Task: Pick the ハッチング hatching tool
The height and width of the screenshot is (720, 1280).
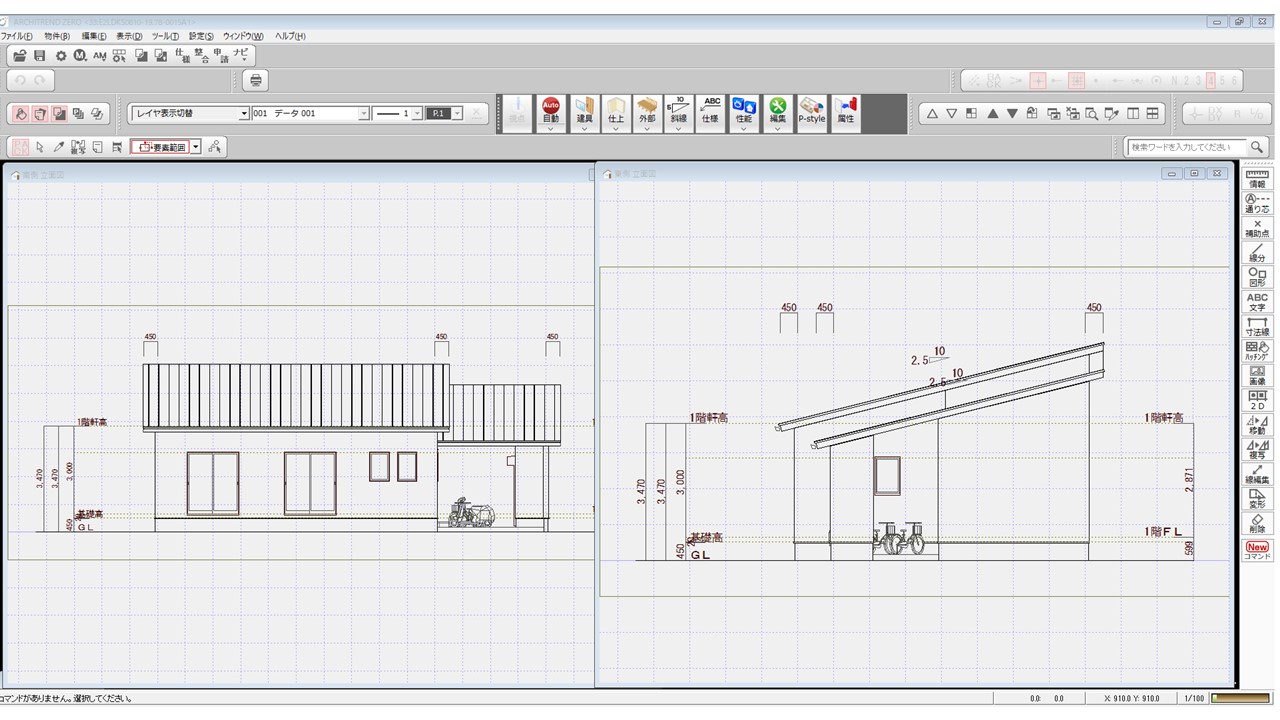Action: pos(1257,351)
